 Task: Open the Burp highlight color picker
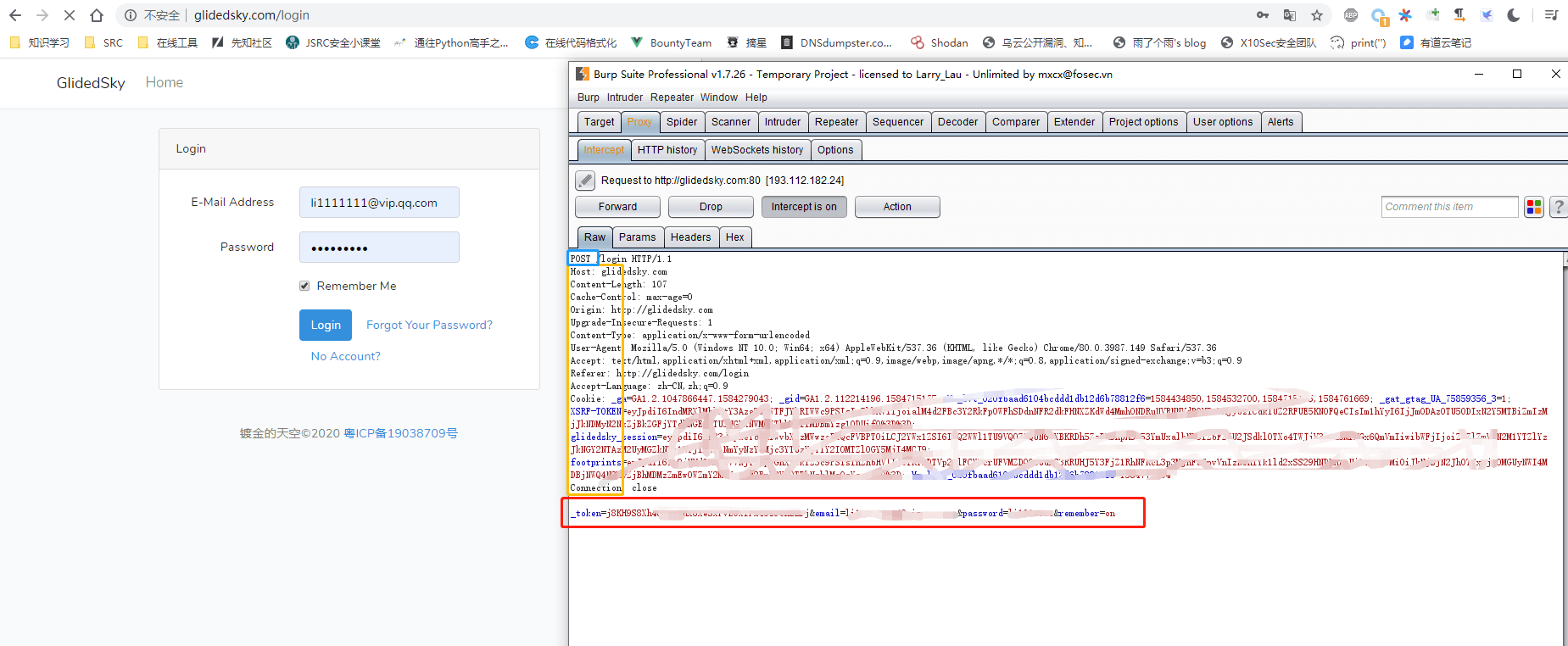coord(1534,207)
